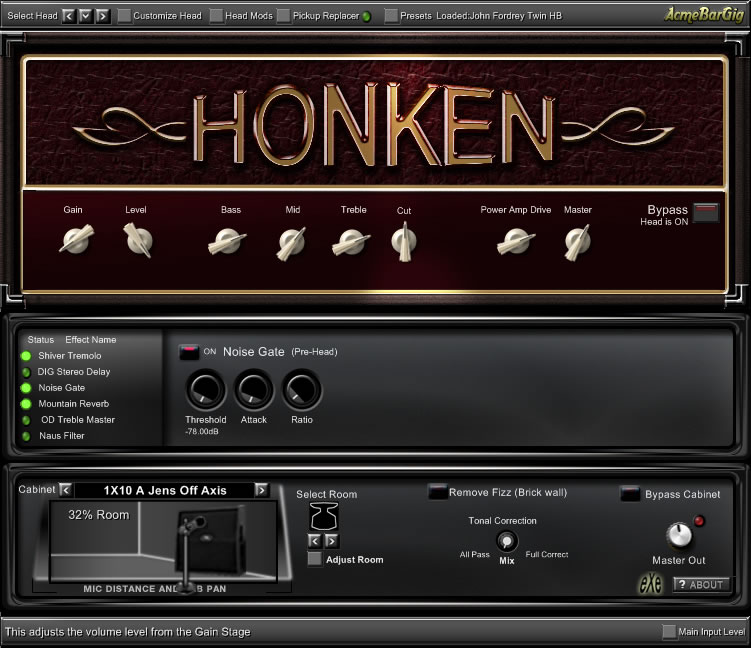
Task: Click the Treble knob
Action: click(x=352, y=242)
